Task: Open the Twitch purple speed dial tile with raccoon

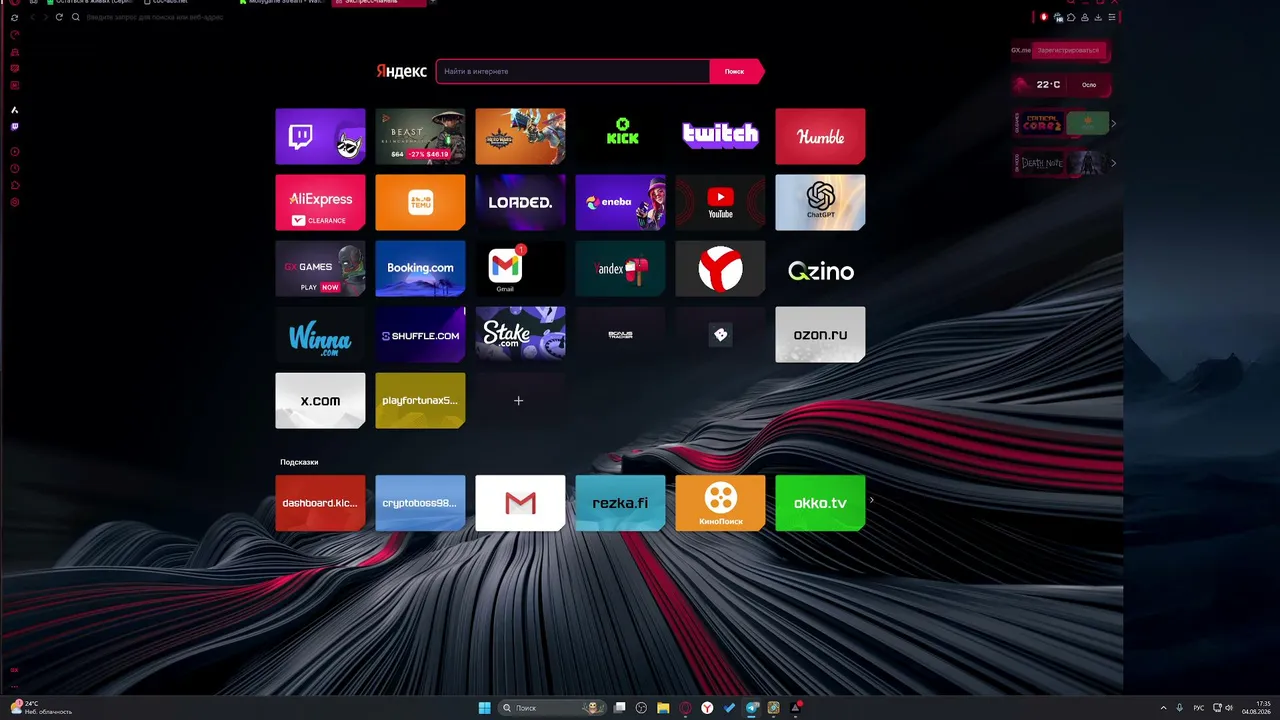Action: click(320, 136)
